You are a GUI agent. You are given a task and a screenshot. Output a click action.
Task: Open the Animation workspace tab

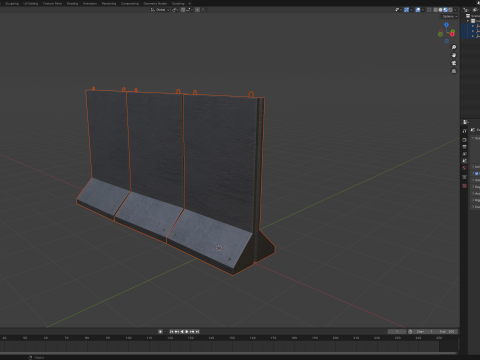tap(90, 3)
